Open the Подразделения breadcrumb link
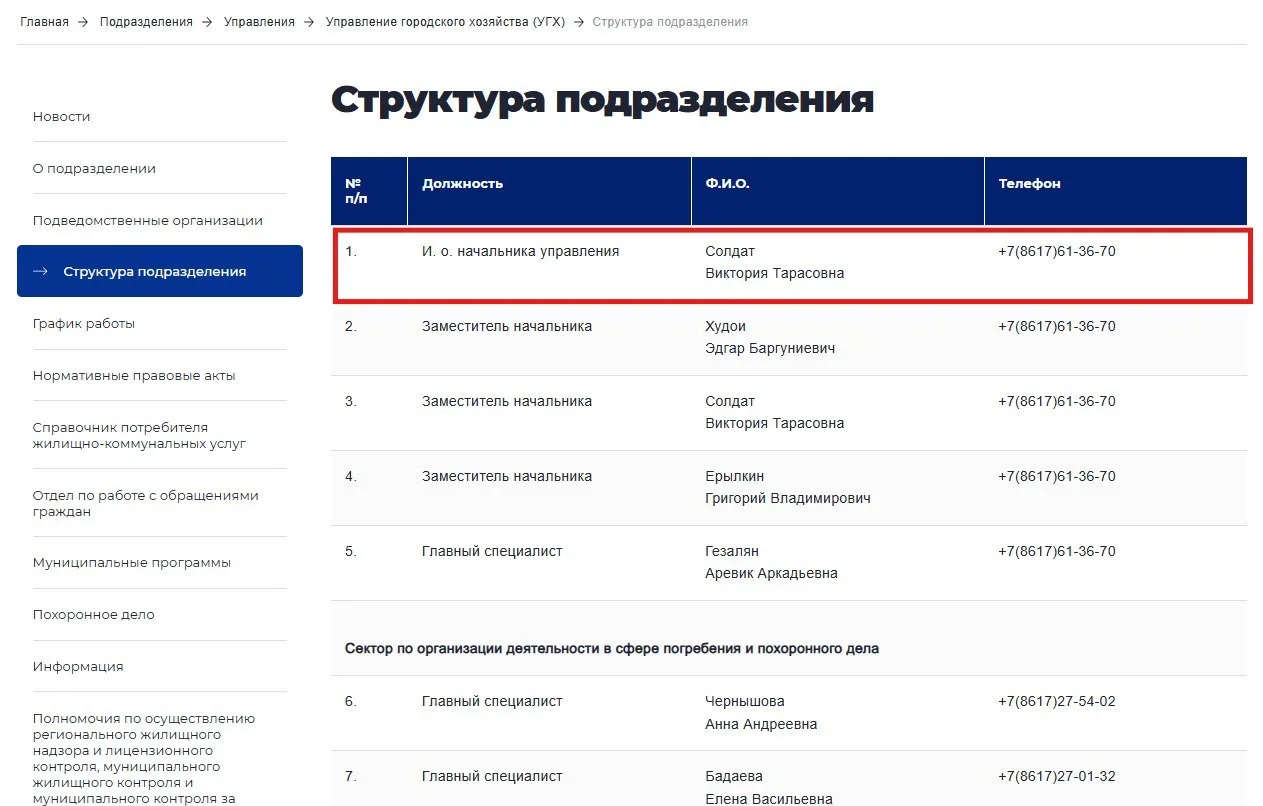The height and width of the screenshot is (806, 1263). click(146, 22)
